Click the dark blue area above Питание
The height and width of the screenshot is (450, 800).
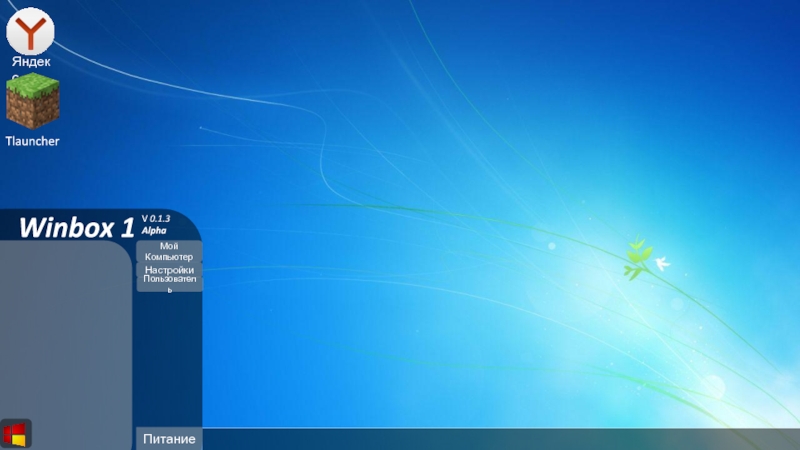168,360
